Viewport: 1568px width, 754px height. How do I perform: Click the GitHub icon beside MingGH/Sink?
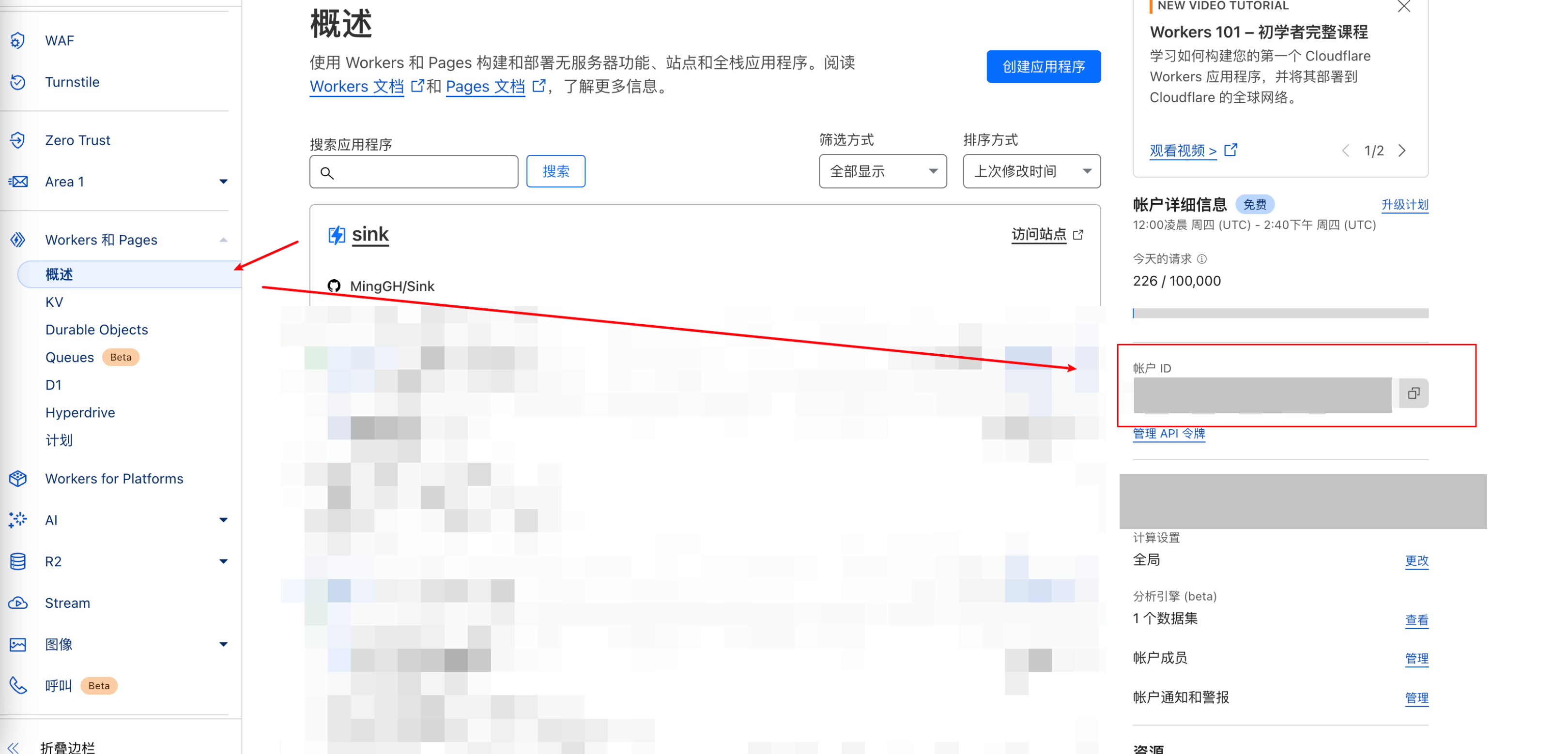pos(334,286)
